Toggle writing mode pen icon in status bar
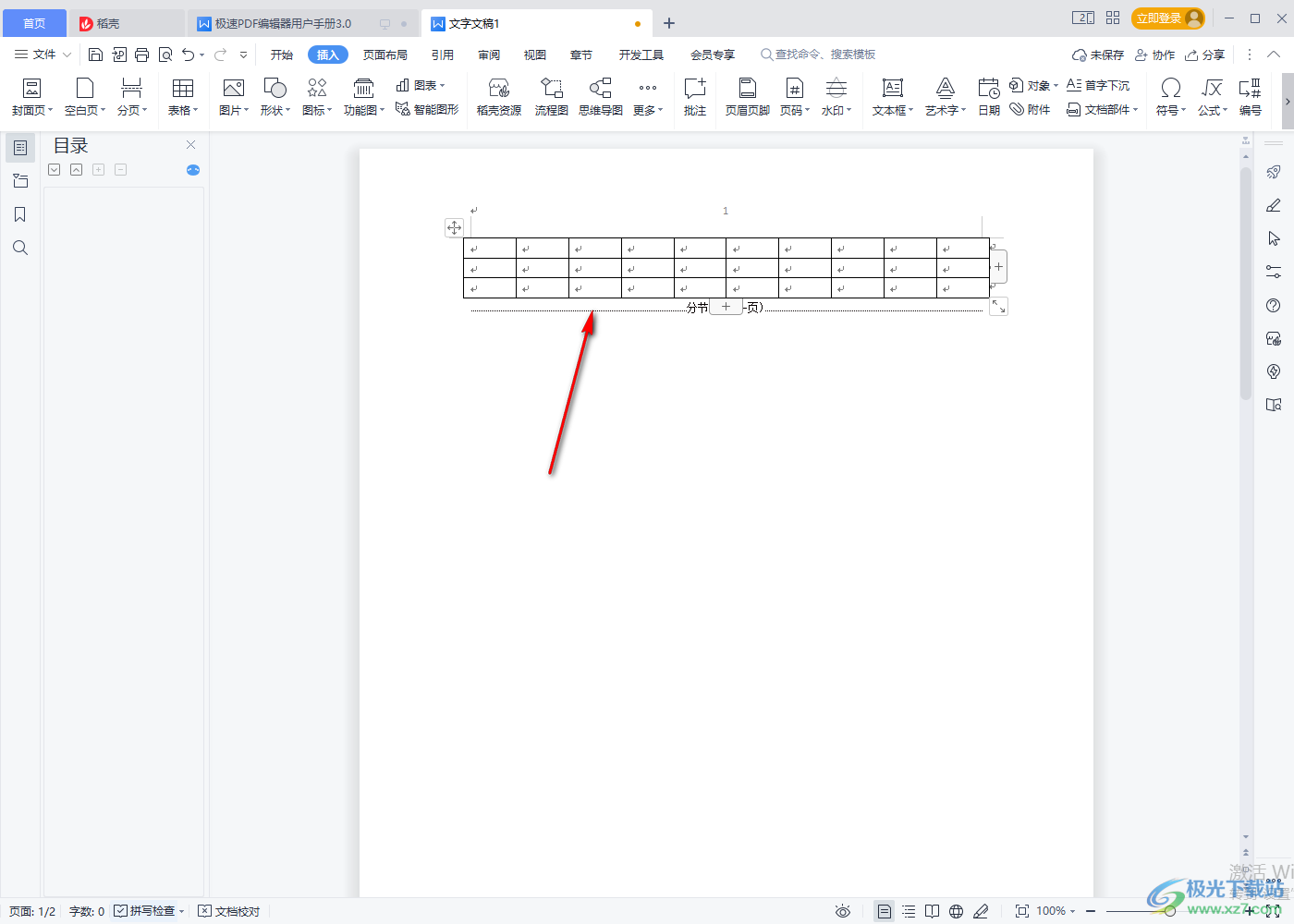 coord(981,911)
